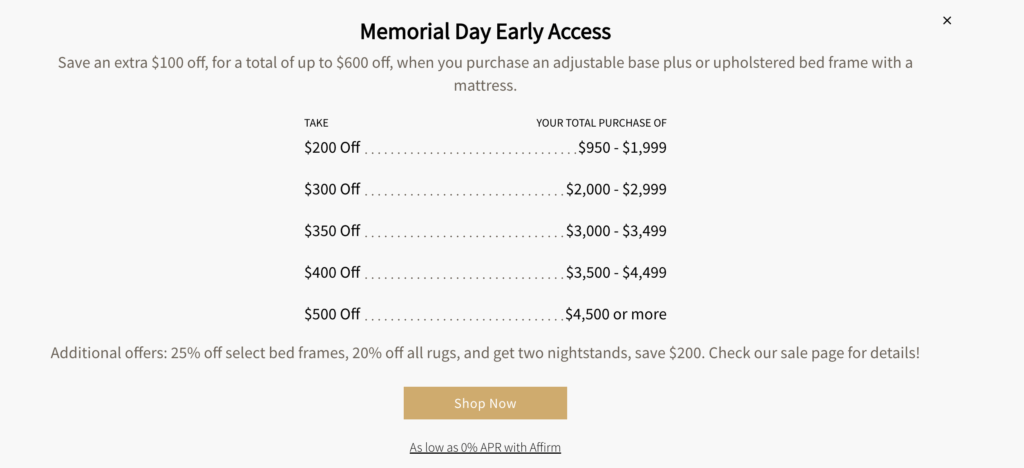Select the $200 Off discount label
The image size is (1024, 468).
tap(332, 148)
